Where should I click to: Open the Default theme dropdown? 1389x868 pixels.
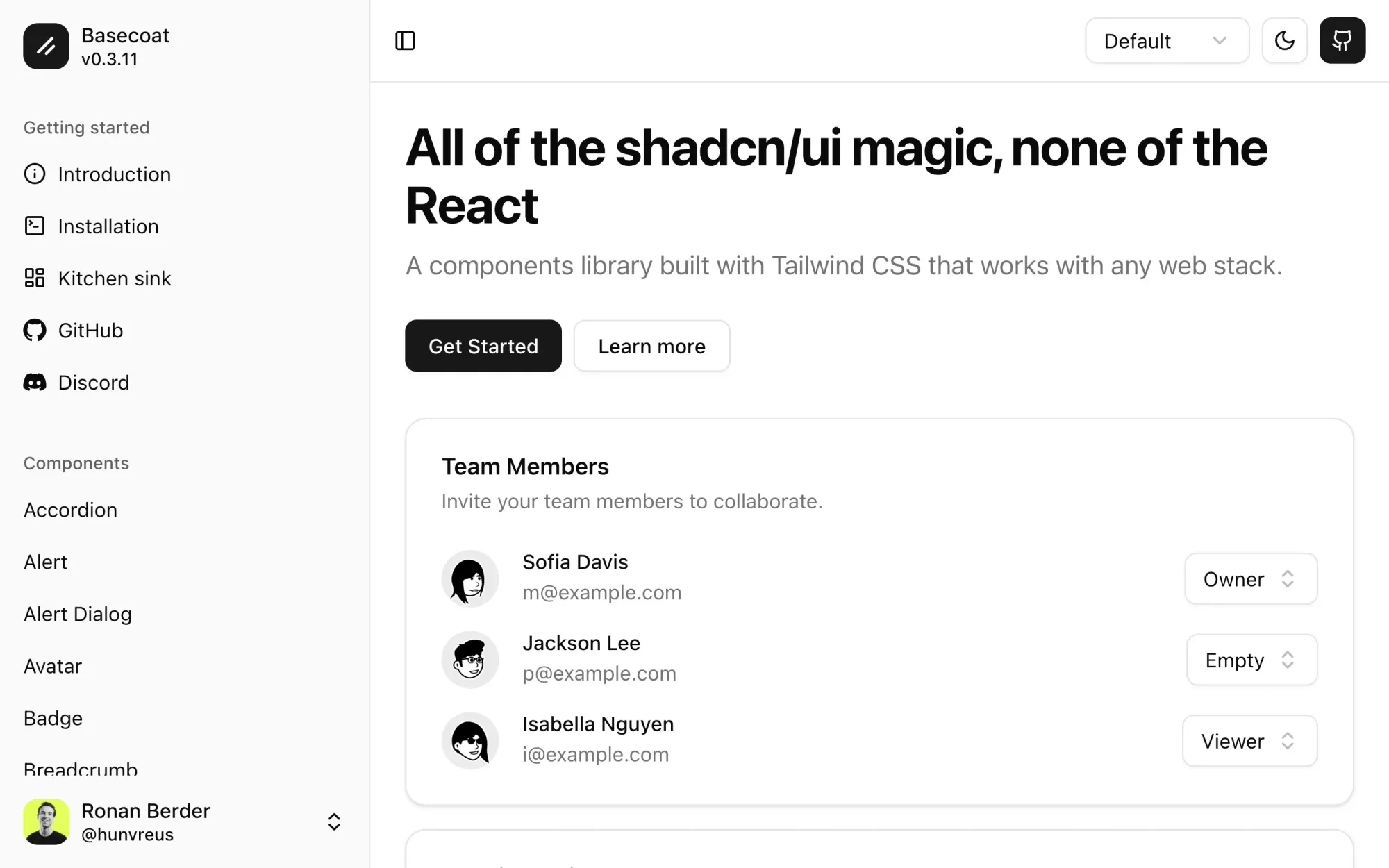[x=1167, y=41]
